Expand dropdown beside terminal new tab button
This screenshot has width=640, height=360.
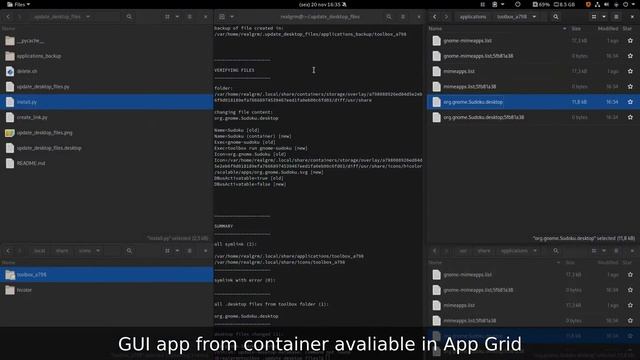(x=232, y=17)
